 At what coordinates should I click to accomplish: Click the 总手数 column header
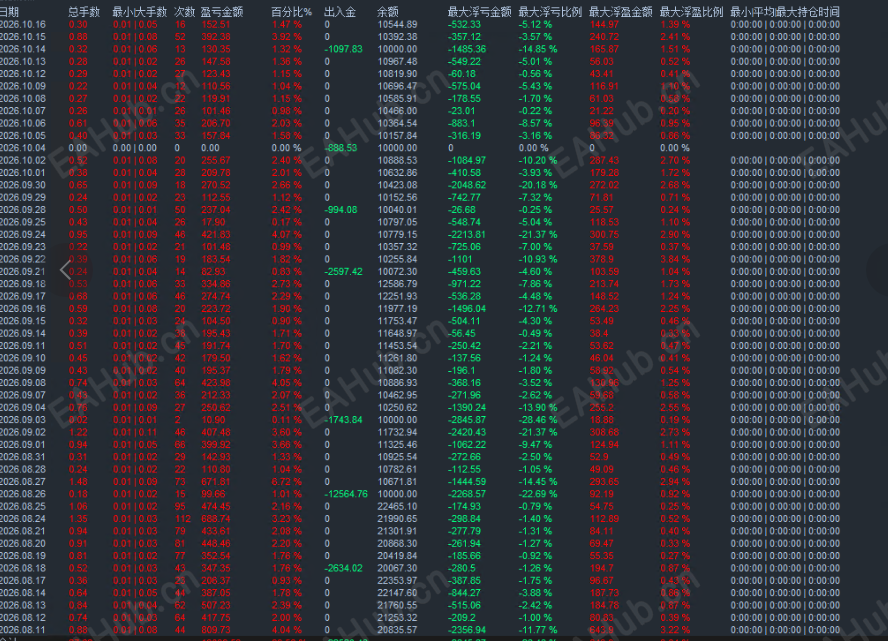point(84,12)
